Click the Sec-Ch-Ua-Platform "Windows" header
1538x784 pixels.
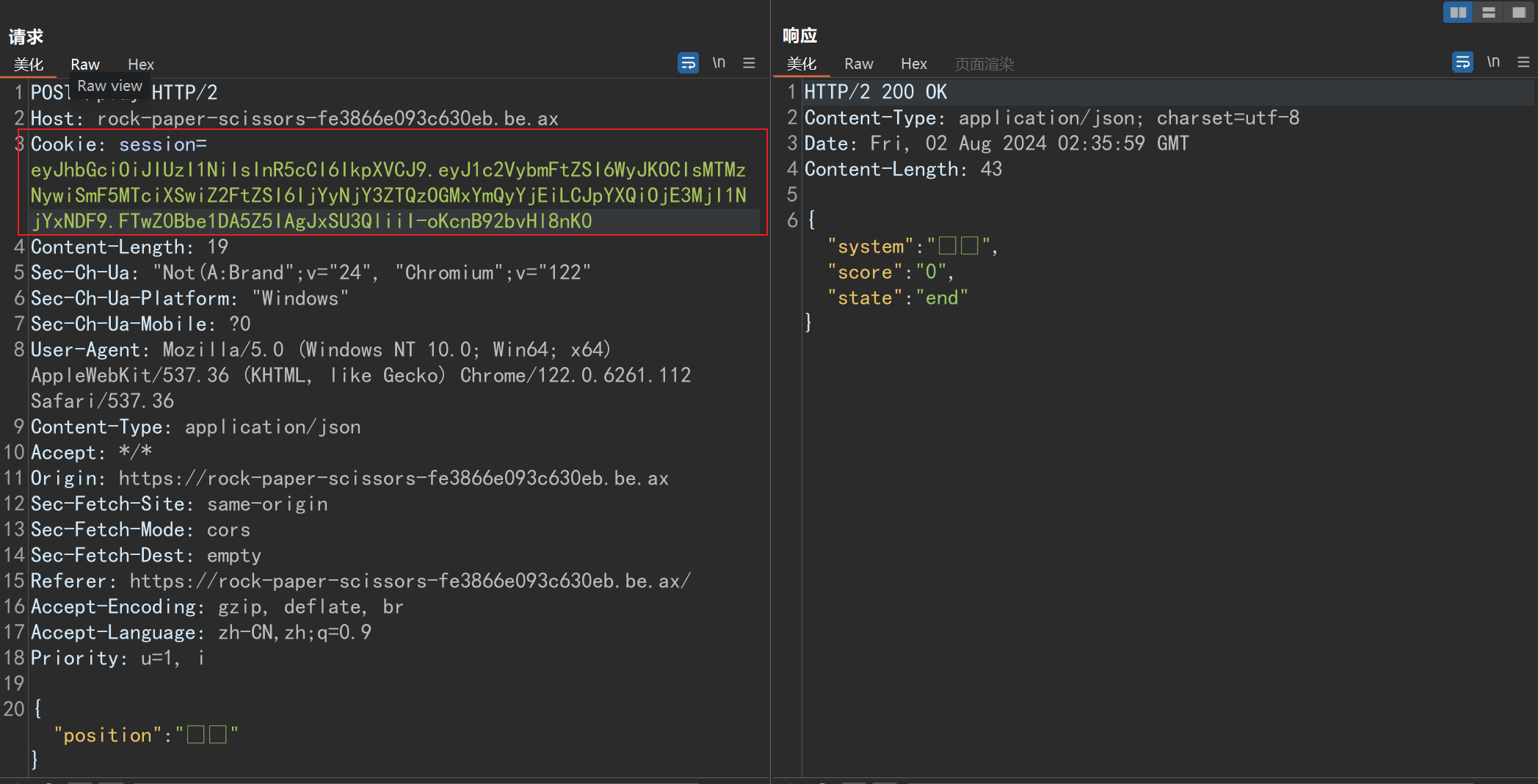(x=189, y=298)
